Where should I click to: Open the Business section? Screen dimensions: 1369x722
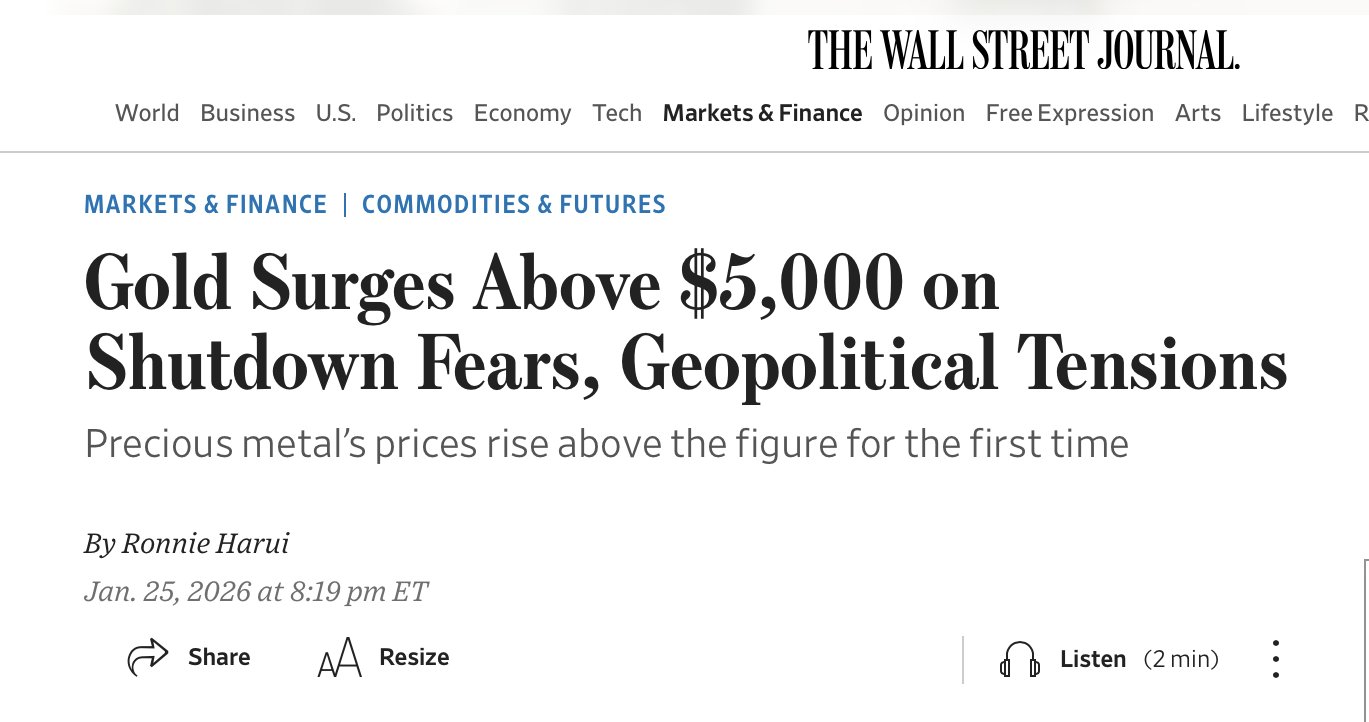247,113
